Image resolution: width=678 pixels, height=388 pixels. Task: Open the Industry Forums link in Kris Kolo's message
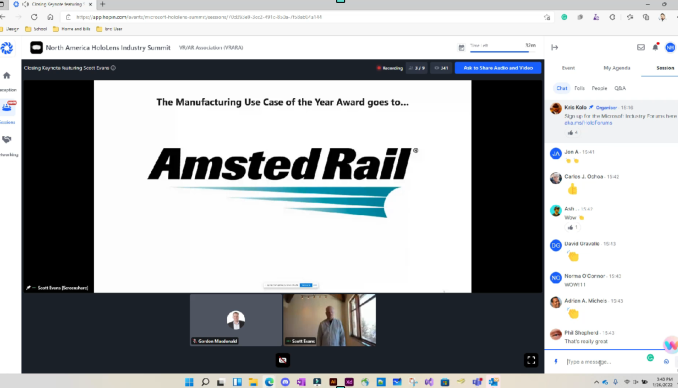[x=588, y=123]
